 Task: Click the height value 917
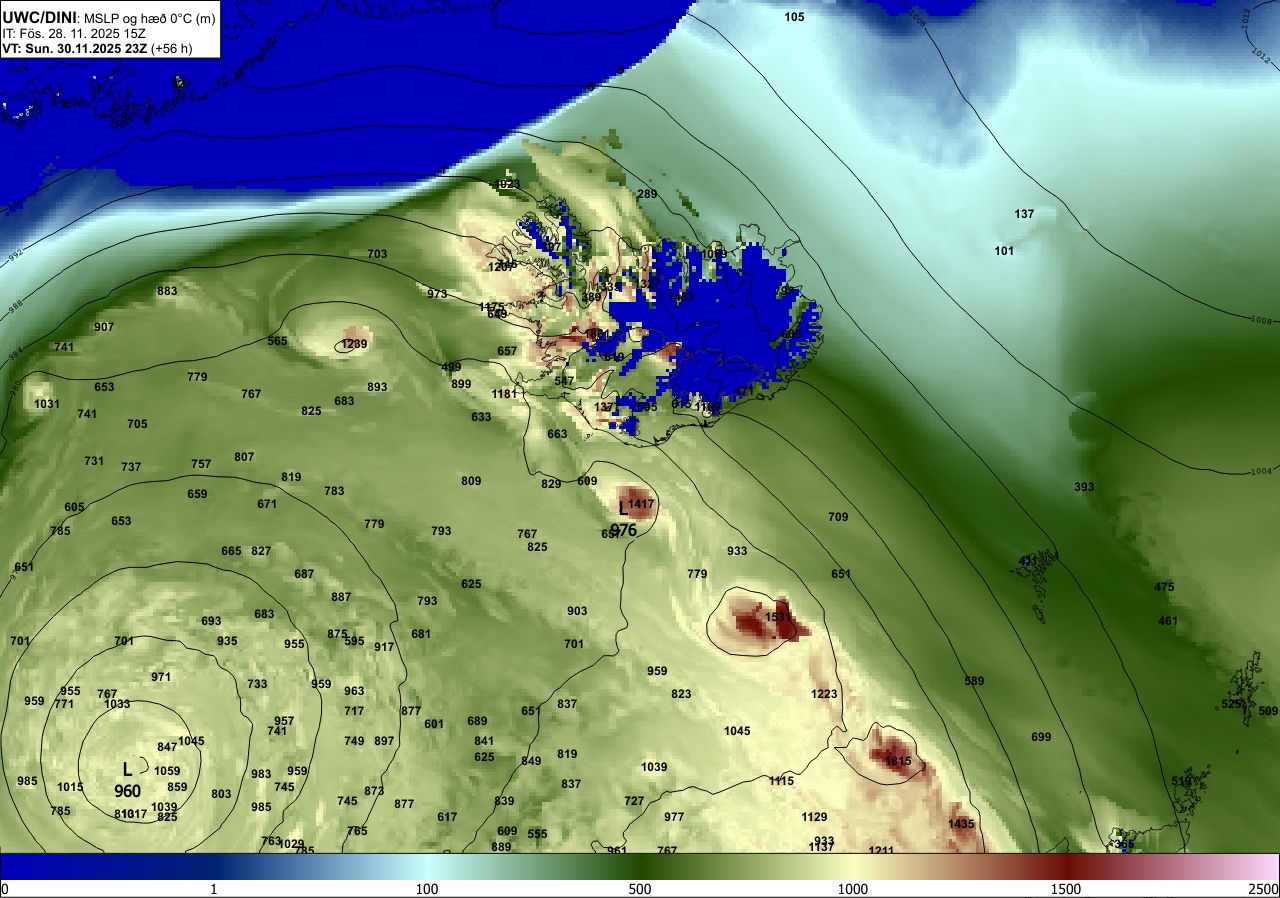click(x=384, y=647)
